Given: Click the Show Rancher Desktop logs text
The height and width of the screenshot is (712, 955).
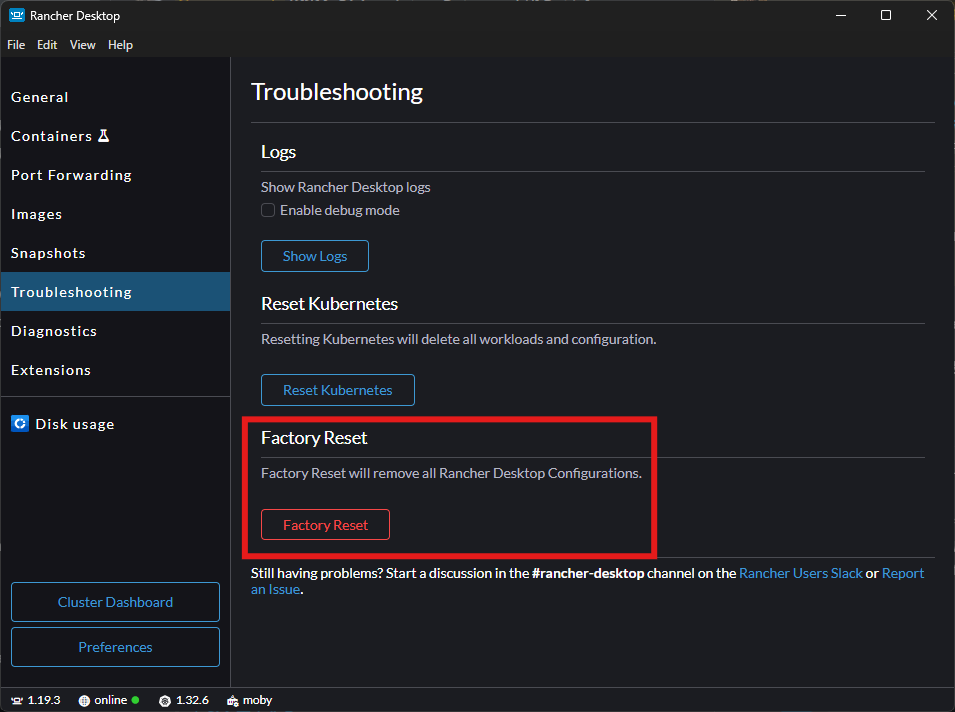Looking at the screenshot, I should click(x=346, y=187).
